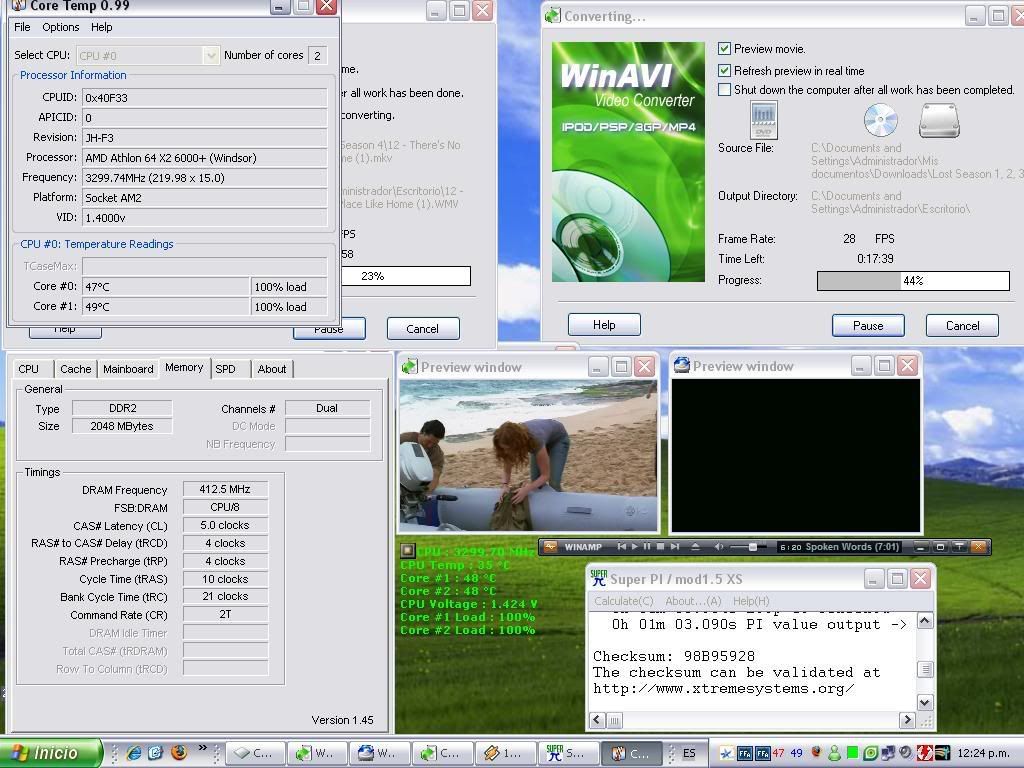The image size is (1024, 768).
Task: Click Winamp's eject/open file icon
Action: [x=697, y=547]
